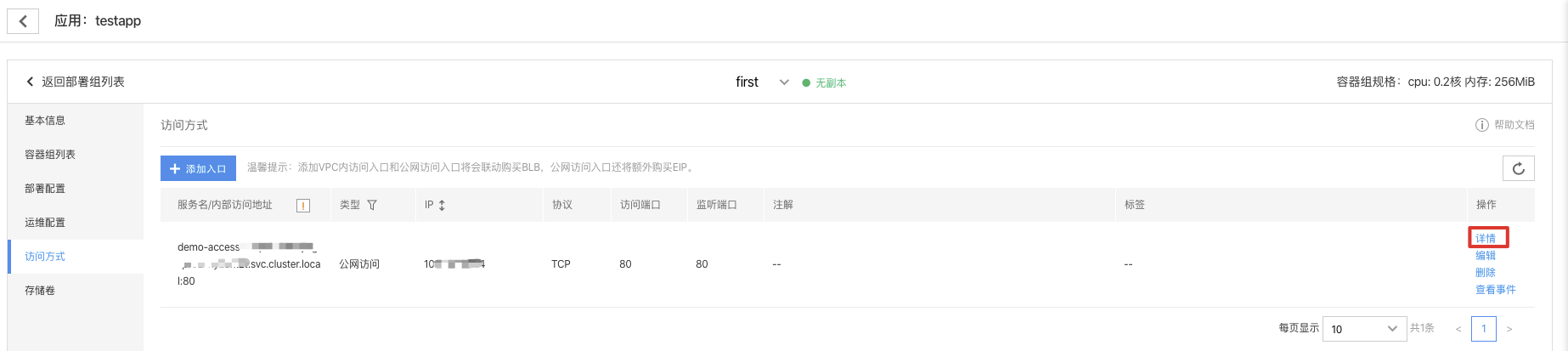
Task: Click 删除 for the access entry
Action: pyautogui.click(x=1486, y=273)
